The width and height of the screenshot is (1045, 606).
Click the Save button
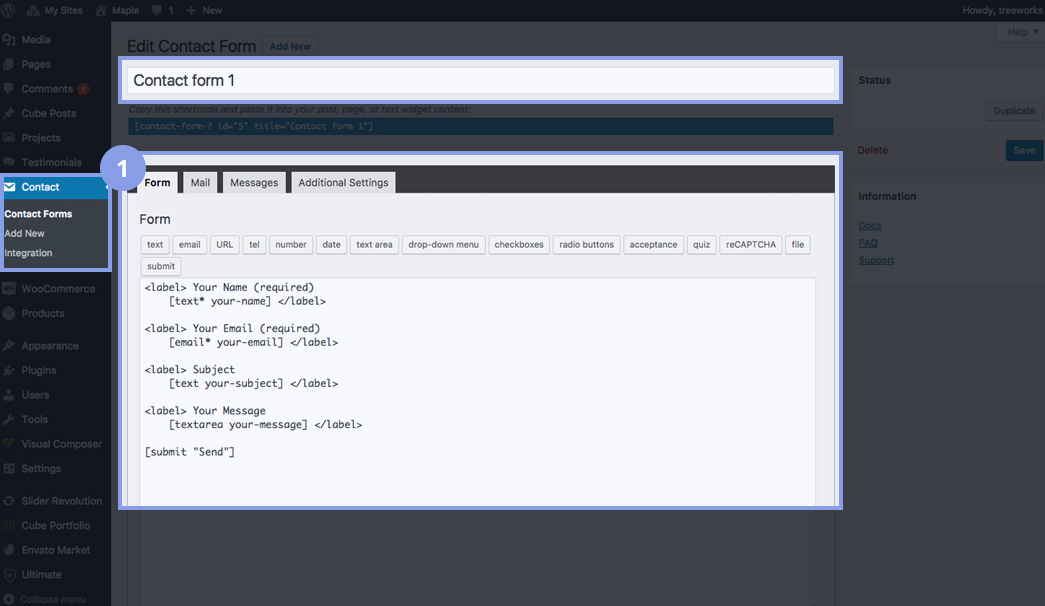coord(1024,151)
